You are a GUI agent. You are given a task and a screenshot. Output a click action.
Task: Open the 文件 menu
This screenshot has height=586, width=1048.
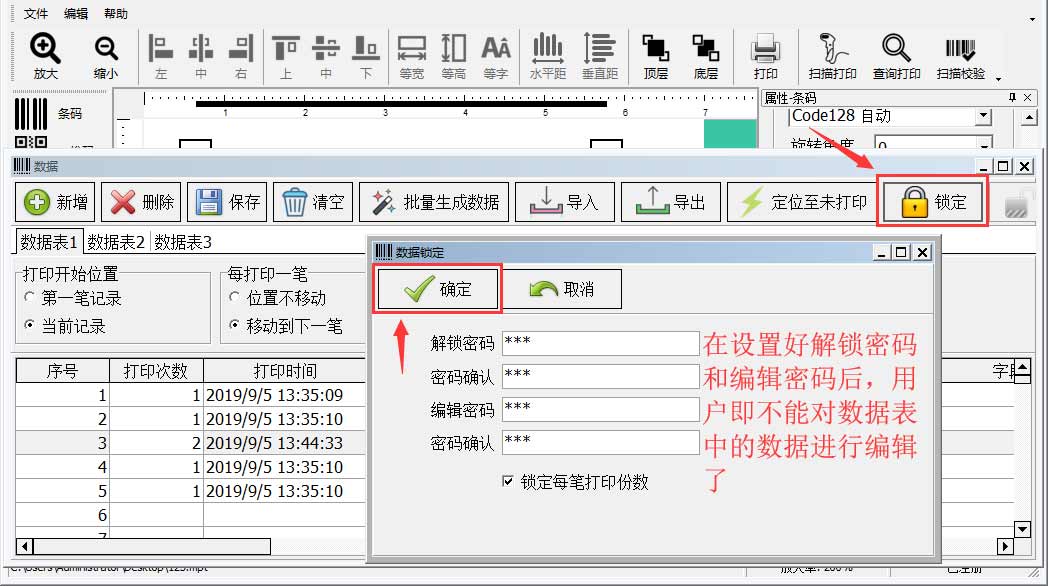(36, 14)
